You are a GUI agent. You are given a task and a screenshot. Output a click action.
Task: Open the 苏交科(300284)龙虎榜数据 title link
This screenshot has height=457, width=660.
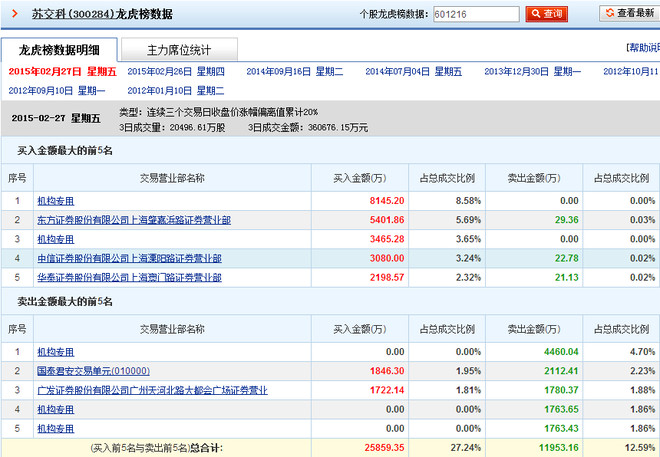(x=102, y=14)
